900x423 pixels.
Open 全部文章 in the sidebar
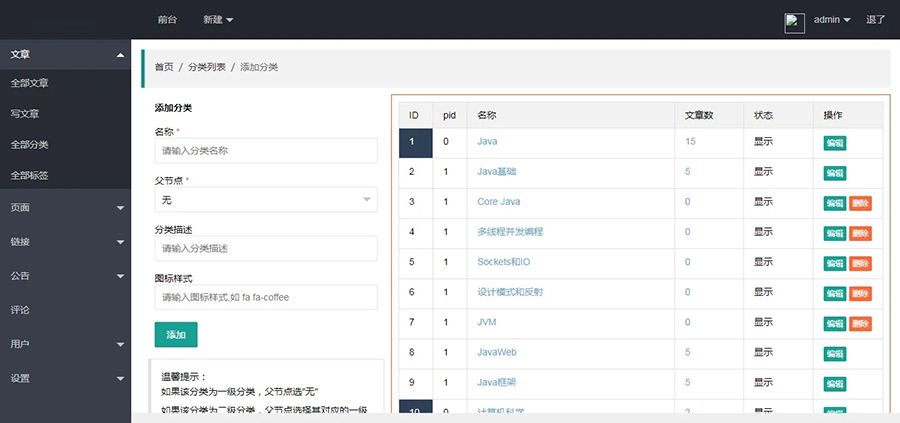[x=30, y=83]
